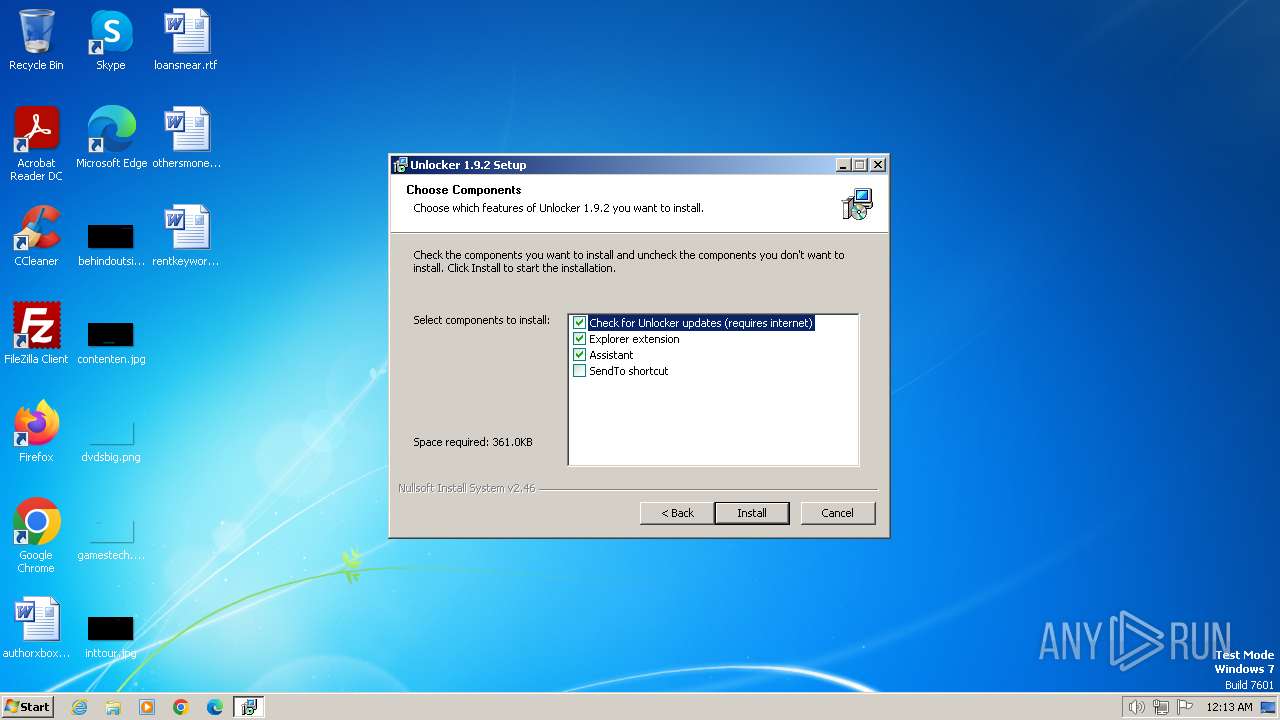Click the Space required: 361.0KB text

point(473,442)
